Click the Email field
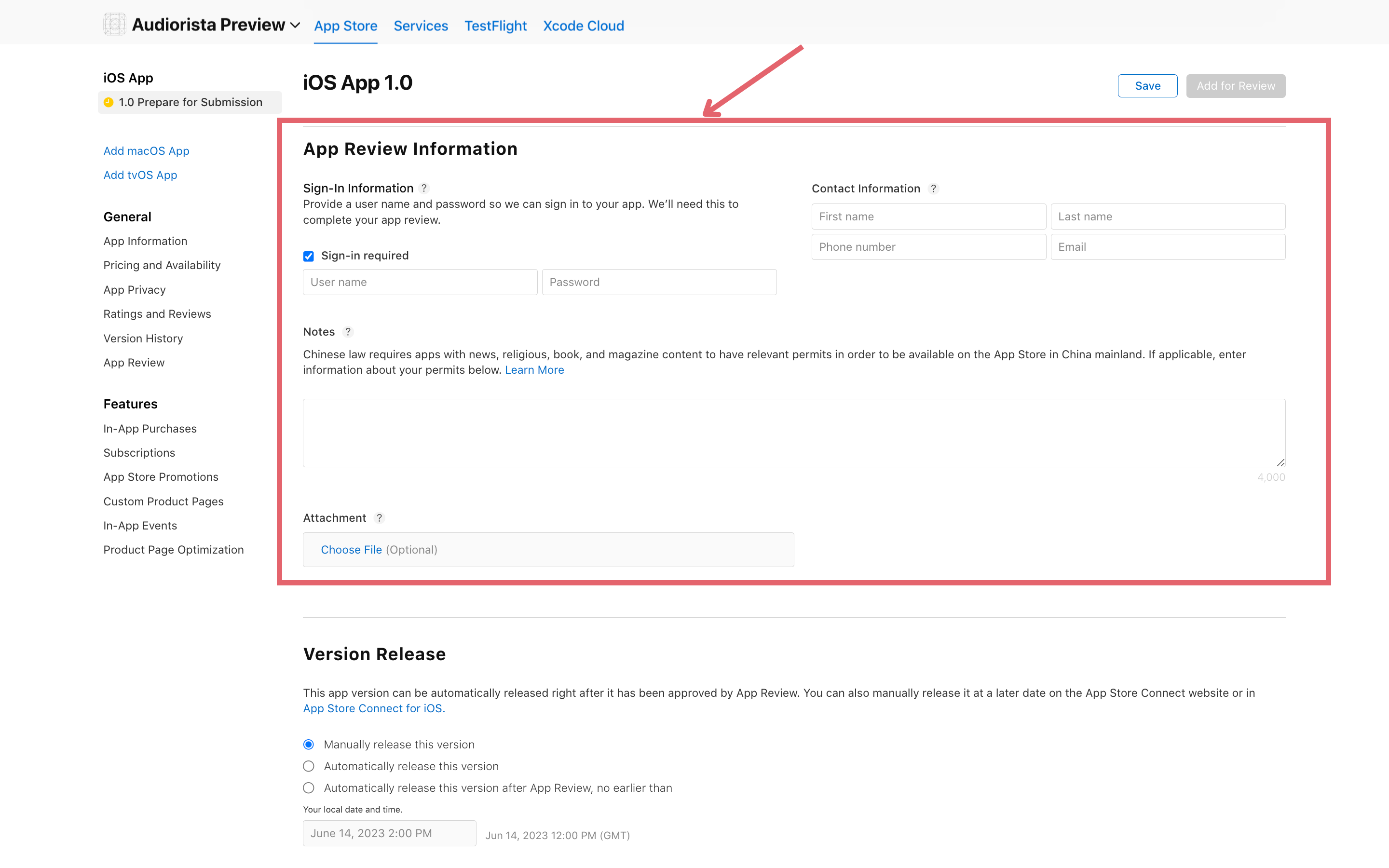 click(x=1168, y=247)
